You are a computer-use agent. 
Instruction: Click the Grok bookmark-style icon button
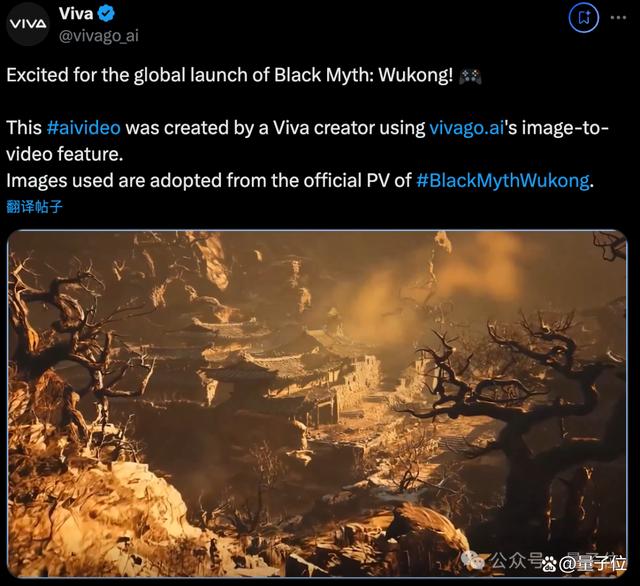coord(584,18)
